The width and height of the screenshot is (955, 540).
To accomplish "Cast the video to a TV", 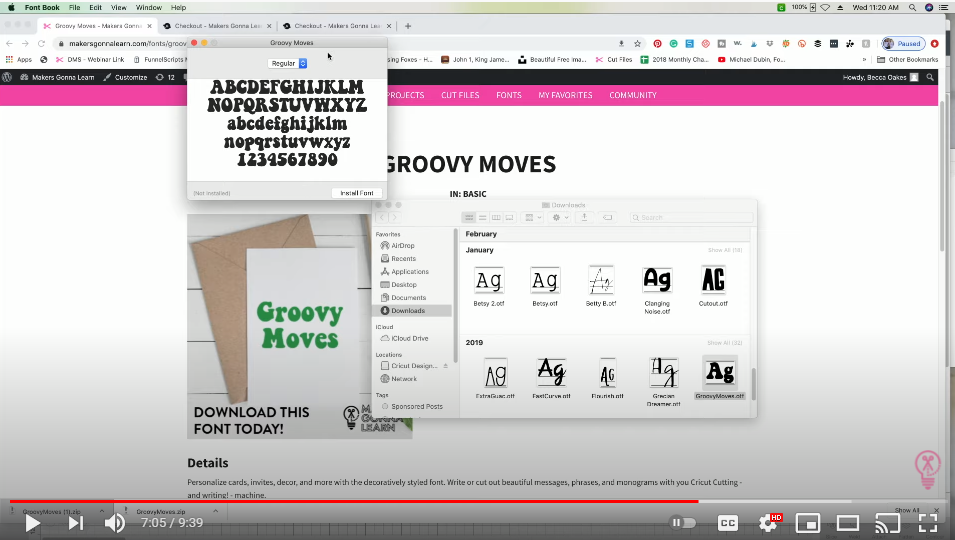I will point(887,523).
